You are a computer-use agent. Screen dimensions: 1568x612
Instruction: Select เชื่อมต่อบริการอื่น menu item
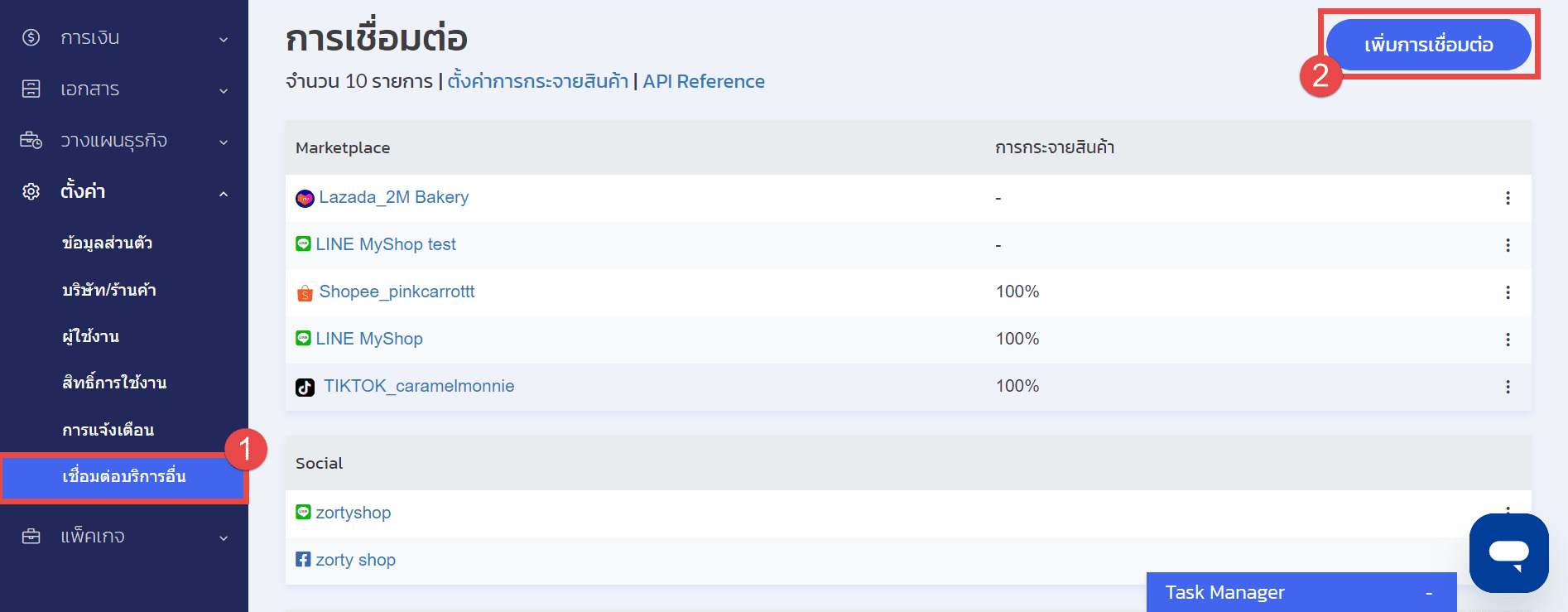click(124, 477)
